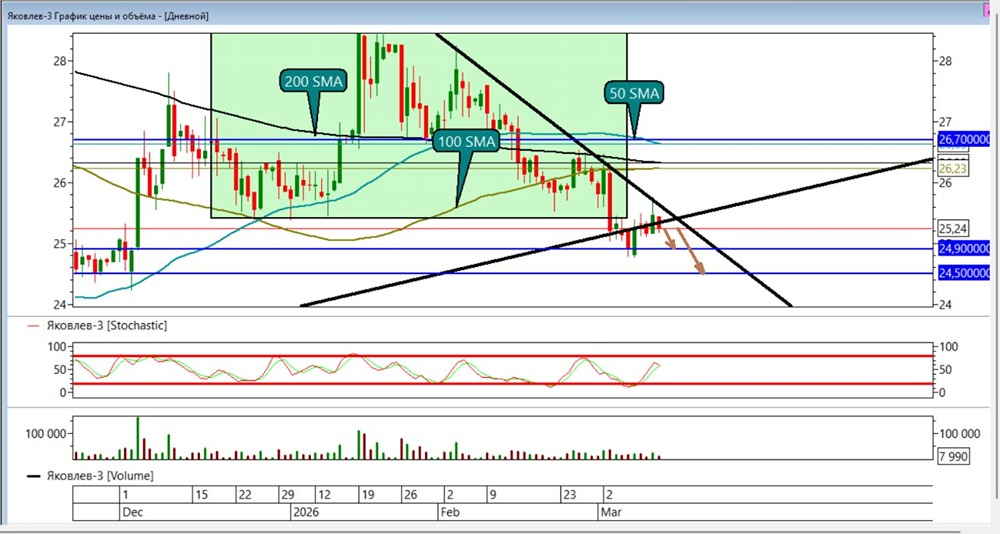Click the 25,24 last price tag
Image resolution: width=1000 pixels, height=534 pixels.
click(952, 229)
